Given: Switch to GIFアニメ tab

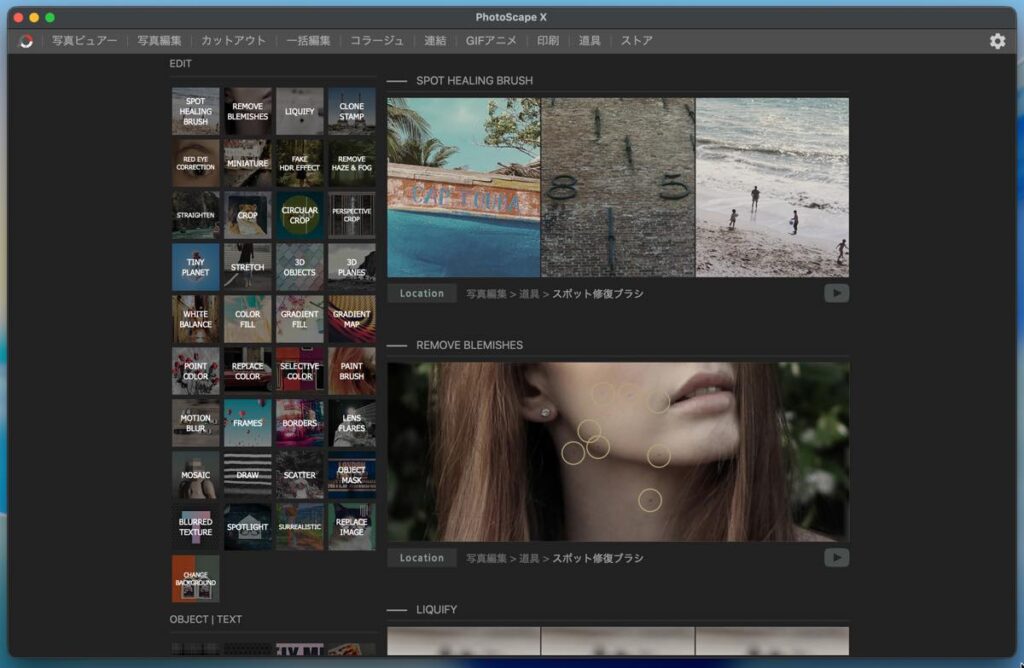Looking at the screenshot, I should [x=491, y=40].
